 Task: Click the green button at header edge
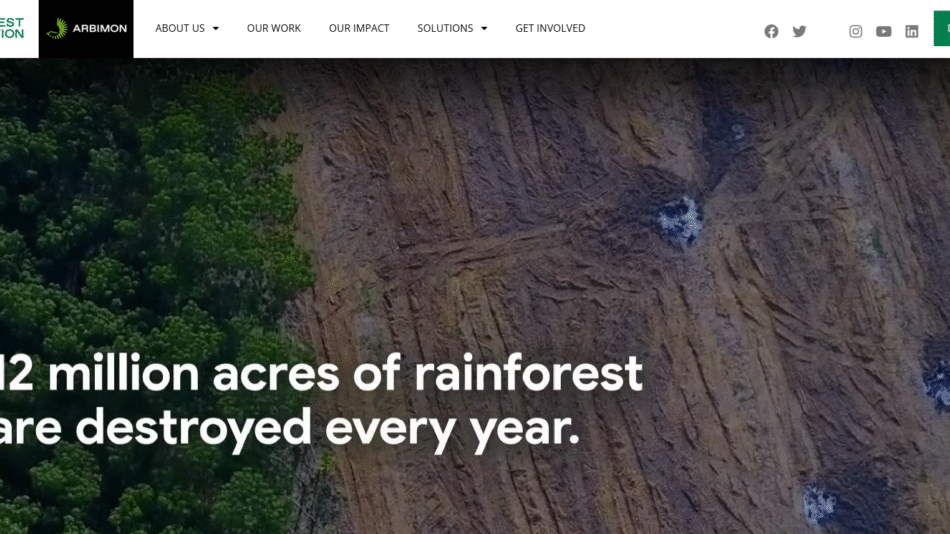click(x=942, y=28)
